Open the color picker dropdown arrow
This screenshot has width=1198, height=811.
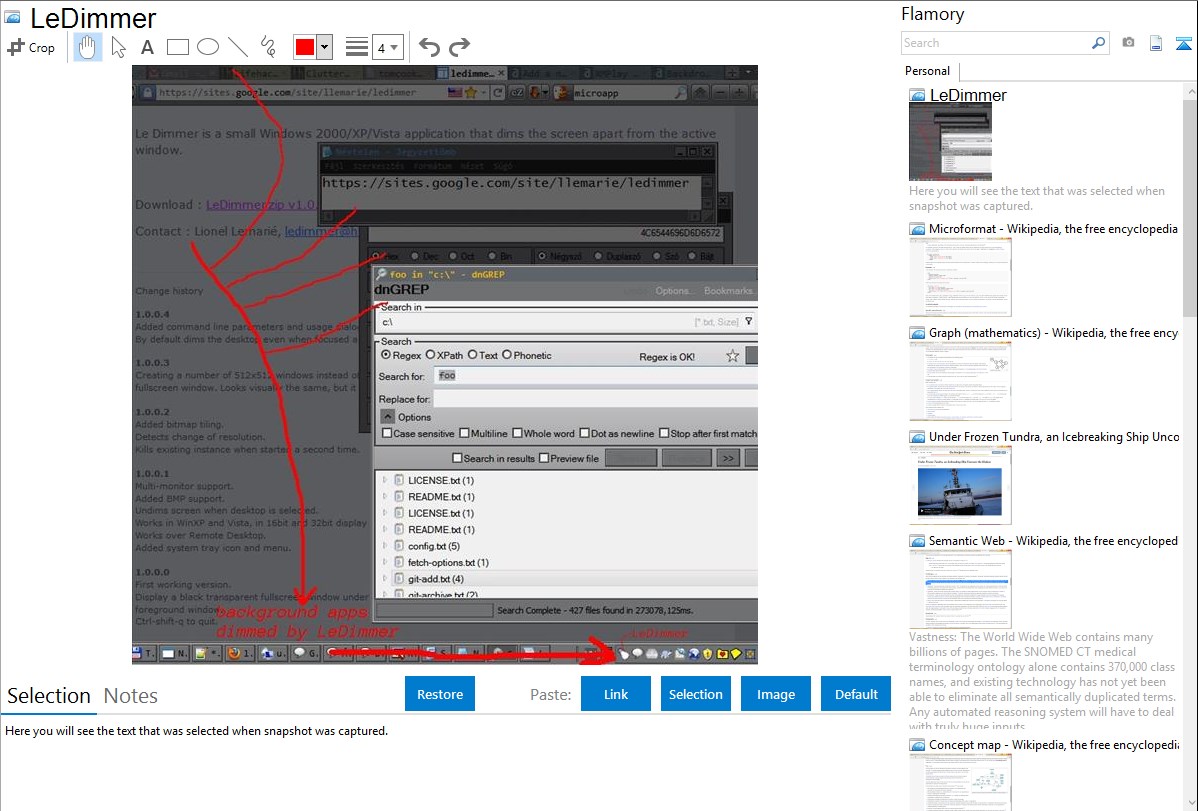(324, 47)
